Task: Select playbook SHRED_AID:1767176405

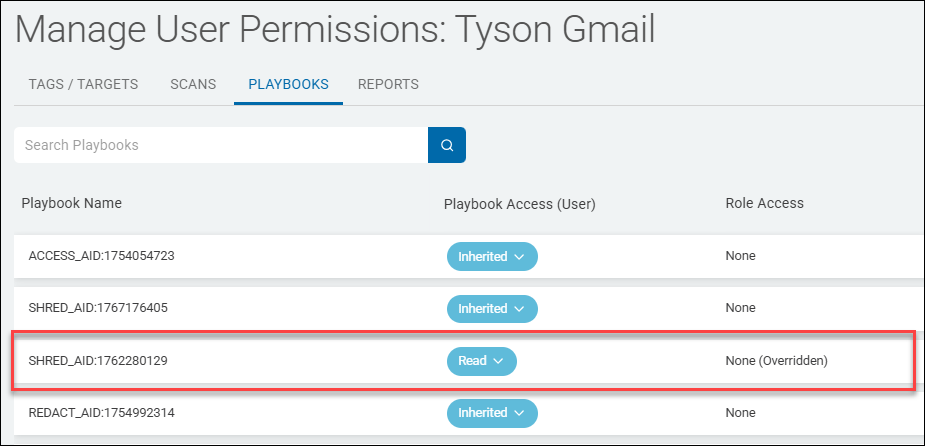Action: pos(98,308)
